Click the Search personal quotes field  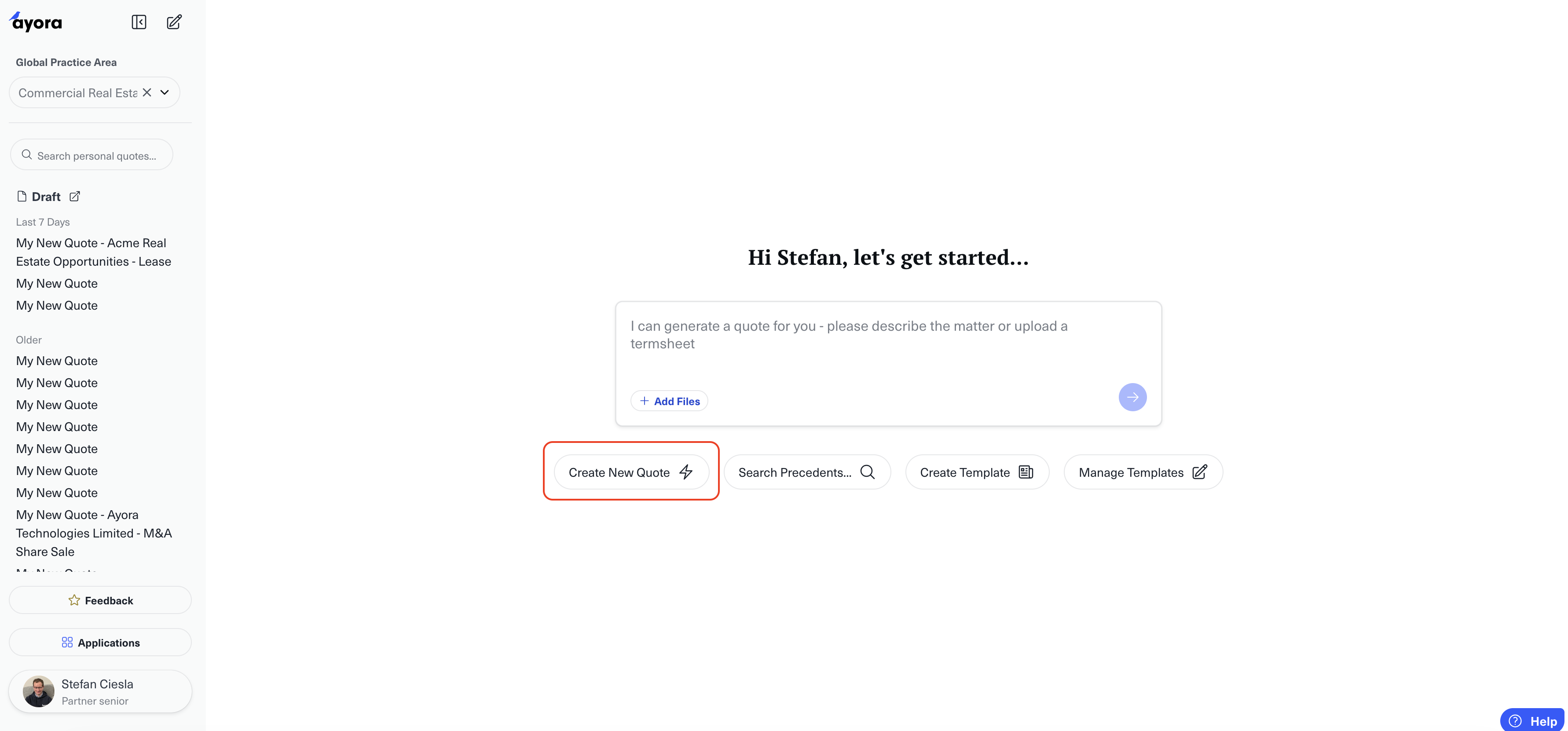pyautogui.click(x=96, y=156)
